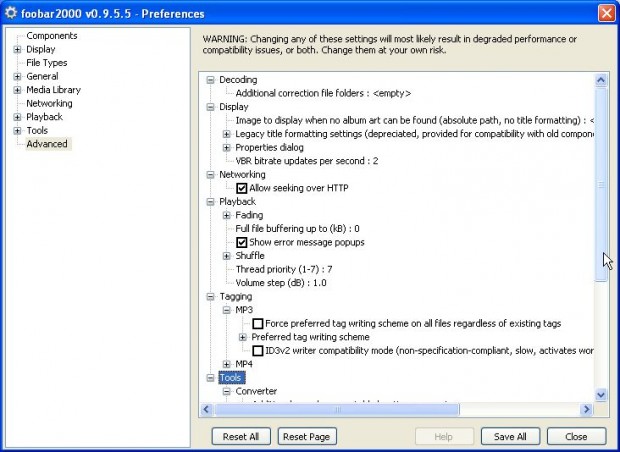Select Thread priority (1-7) setting
620x452 pixels.
[x=284, y=270]
